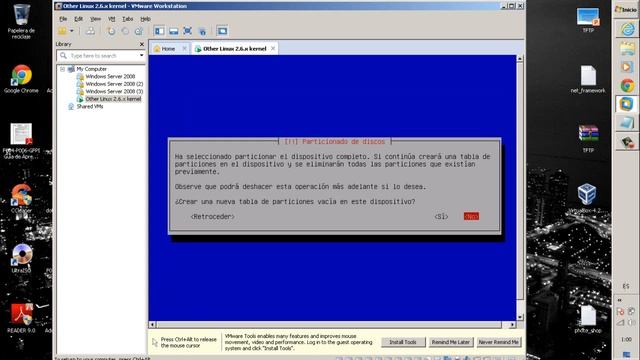This screenshot has width=640, height=360.
Task: Select Windows Server 2008 (2) VM
Action: 114,84
